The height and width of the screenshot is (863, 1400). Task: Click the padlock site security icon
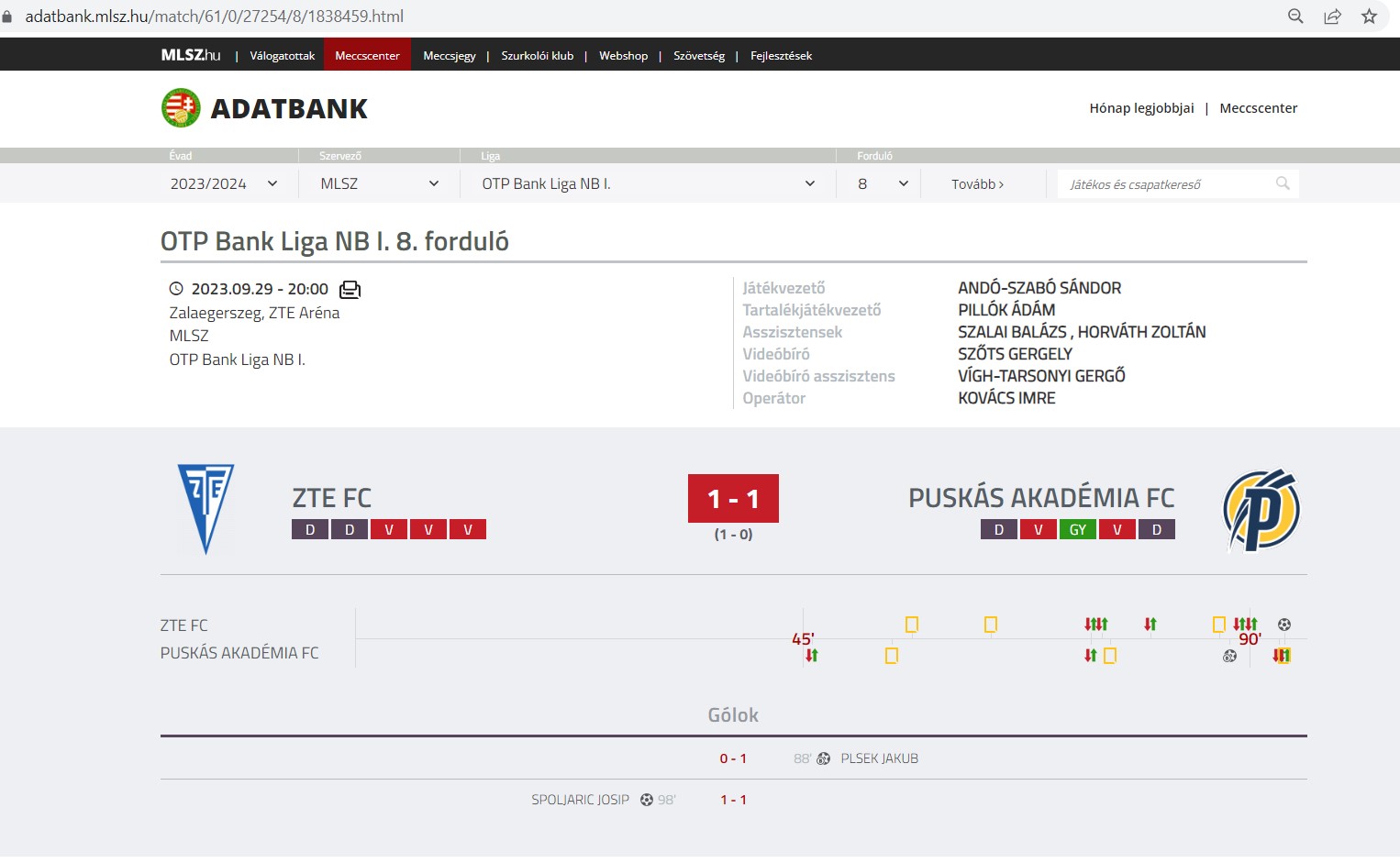[x=7, y=17]
